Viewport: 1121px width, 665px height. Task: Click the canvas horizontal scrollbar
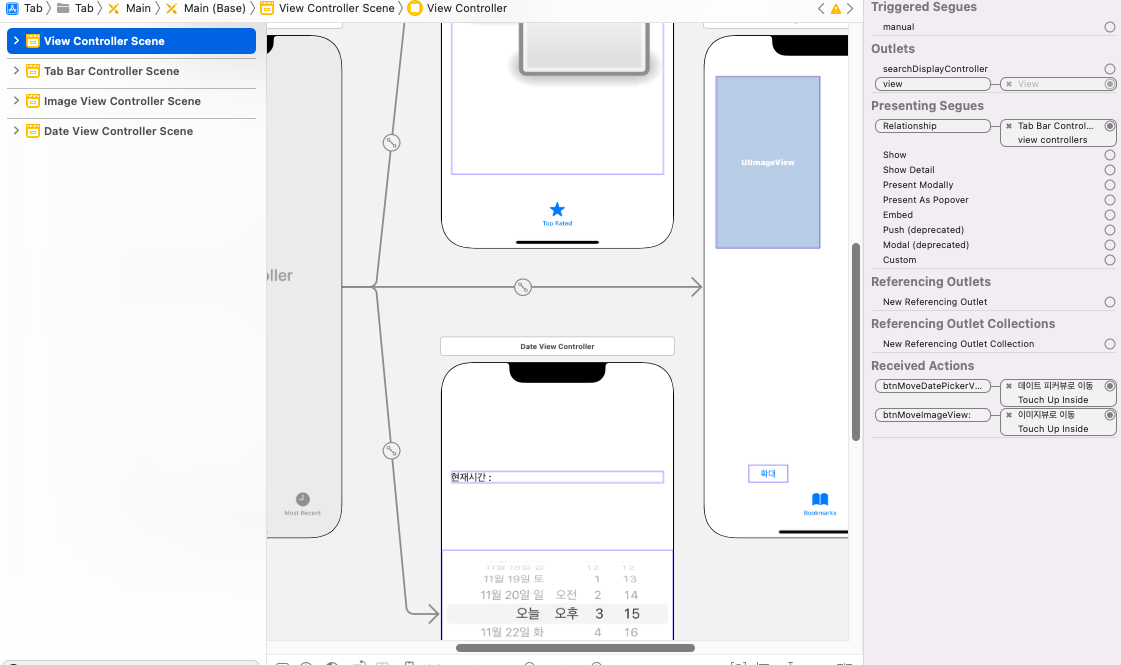[x=576, y=648]
